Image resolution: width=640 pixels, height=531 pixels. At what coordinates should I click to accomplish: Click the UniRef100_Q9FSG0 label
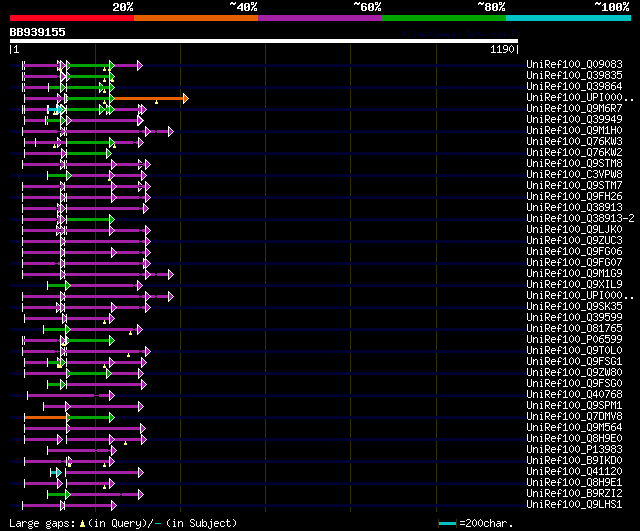(x=574, y=384)
